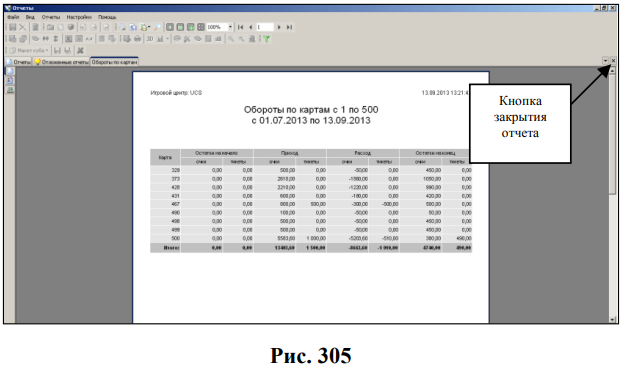
Task: Switch to the Отложенные отчеты tab
Action: coord(61,62)
